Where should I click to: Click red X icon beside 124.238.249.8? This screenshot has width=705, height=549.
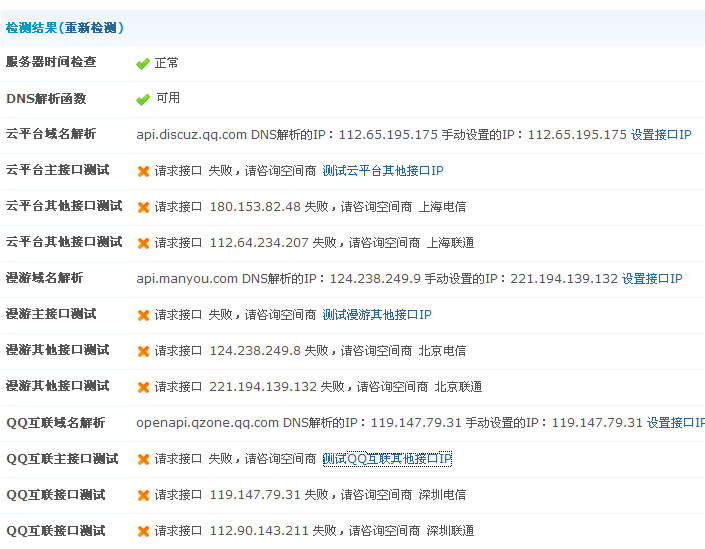tap(143, 351)
